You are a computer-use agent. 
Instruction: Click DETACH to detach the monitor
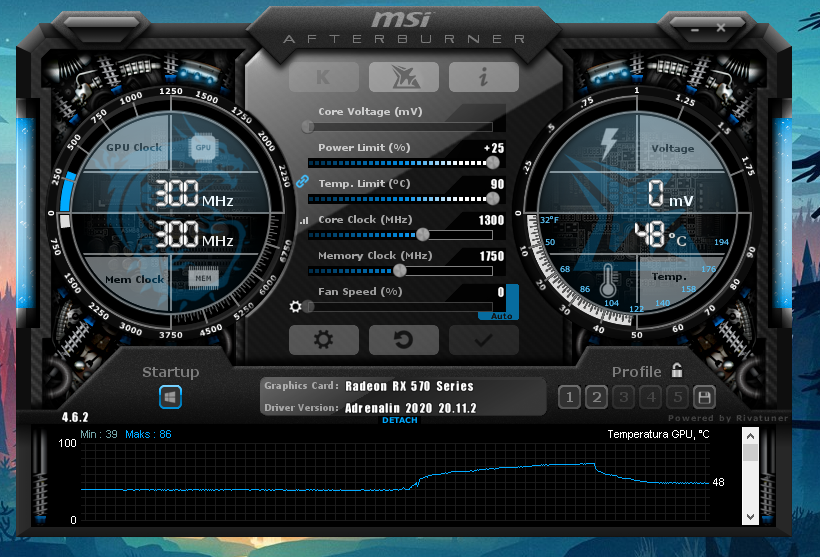coord(400,420)
